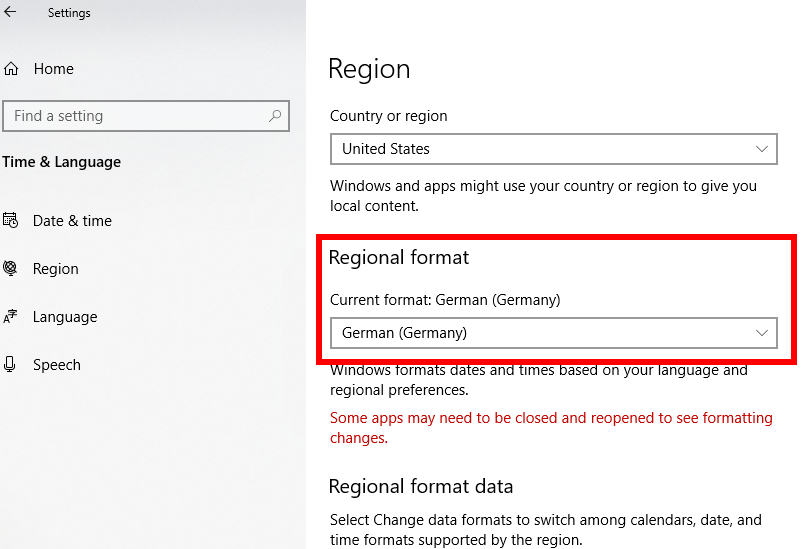
Task: Click the Home house icon
Action: tap(11, 69)
